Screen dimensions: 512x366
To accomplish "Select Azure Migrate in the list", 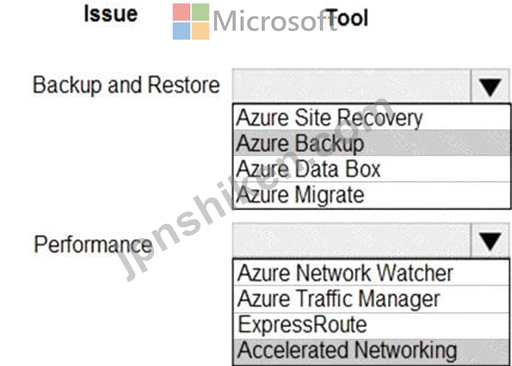I will click(x=372, y=195).
